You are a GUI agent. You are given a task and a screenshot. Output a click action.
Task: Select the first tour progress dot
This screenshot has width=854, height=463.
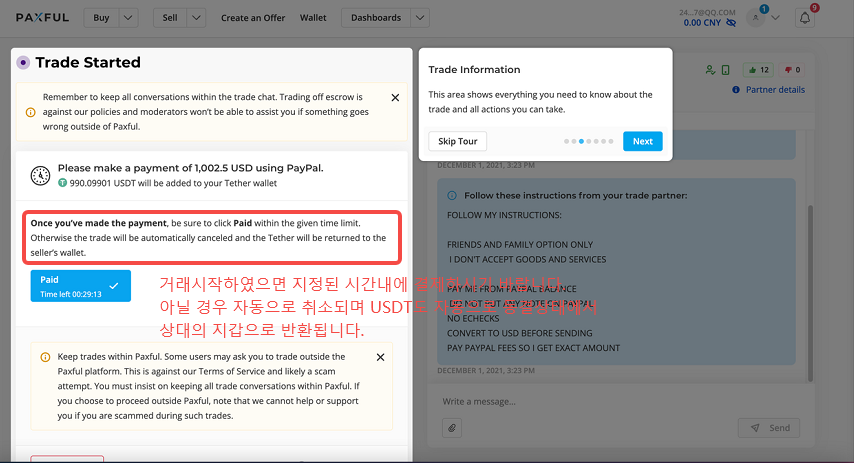click(566, 141)
